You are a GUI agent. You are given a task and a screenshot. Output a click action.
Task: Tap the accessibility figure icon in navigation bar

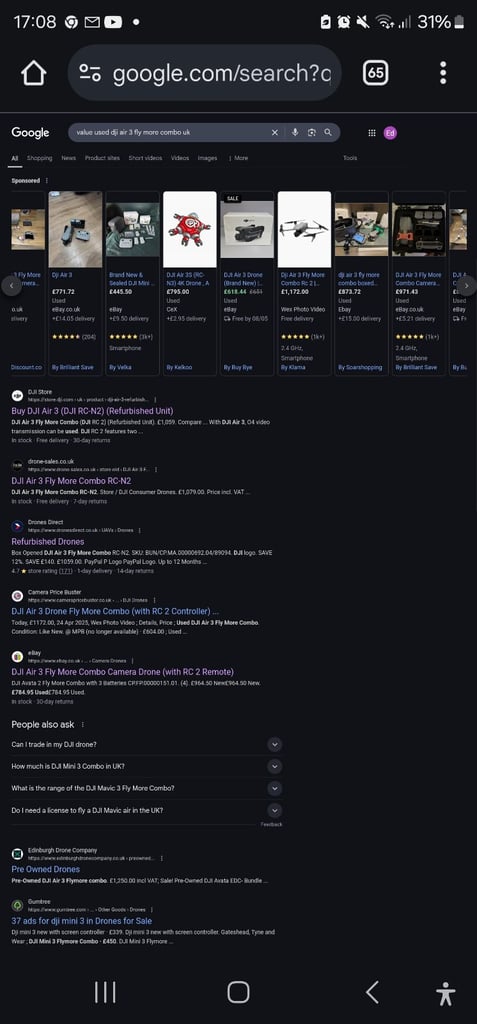coord(446,993)
